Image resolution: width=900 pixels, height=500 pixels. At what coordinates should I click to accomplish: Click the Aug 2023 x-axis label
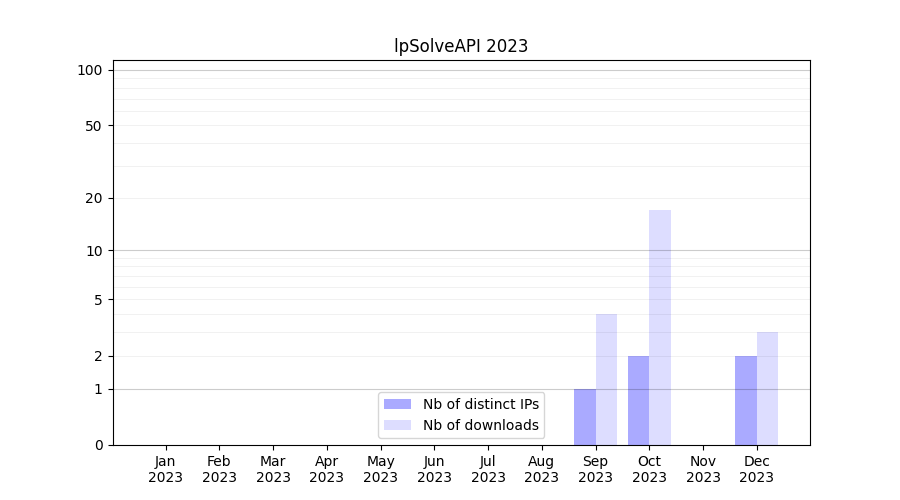(x=542, y=469)
